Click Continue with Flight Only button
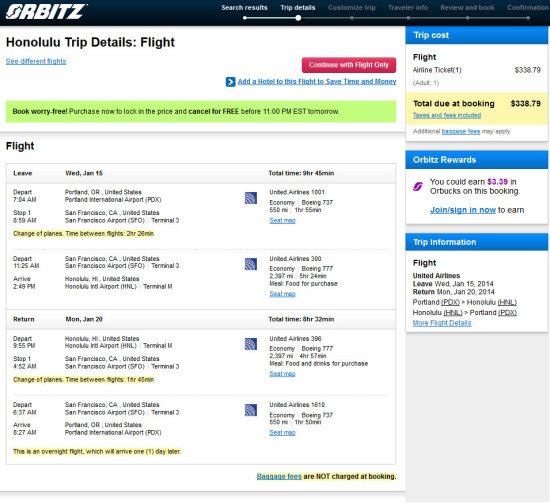The height and width of the screenshot is (503, 550). (x=349, y=65)
